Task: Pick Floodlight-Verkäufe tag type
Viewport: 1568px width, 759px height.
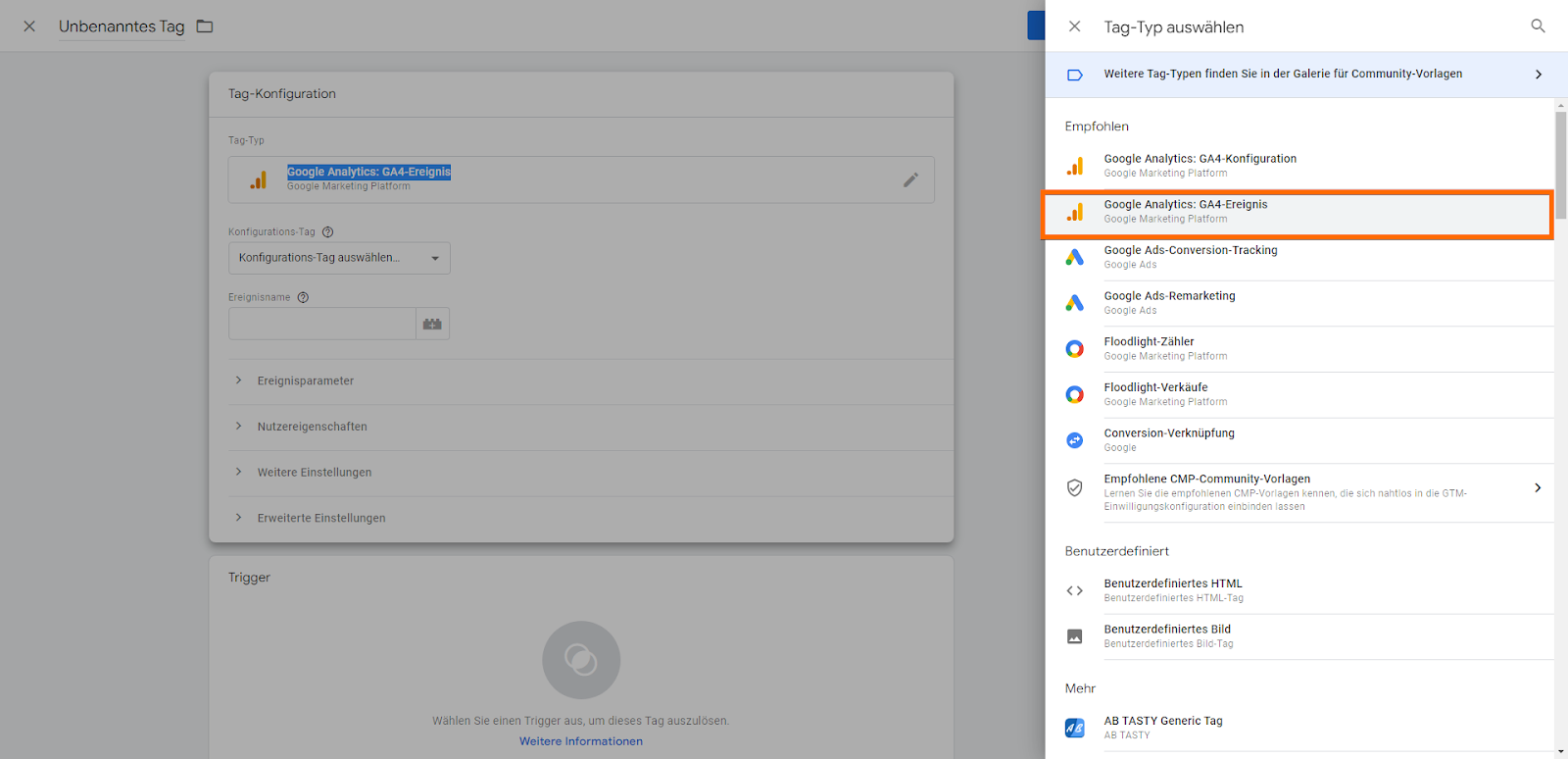Action: tap(1299, 394)
